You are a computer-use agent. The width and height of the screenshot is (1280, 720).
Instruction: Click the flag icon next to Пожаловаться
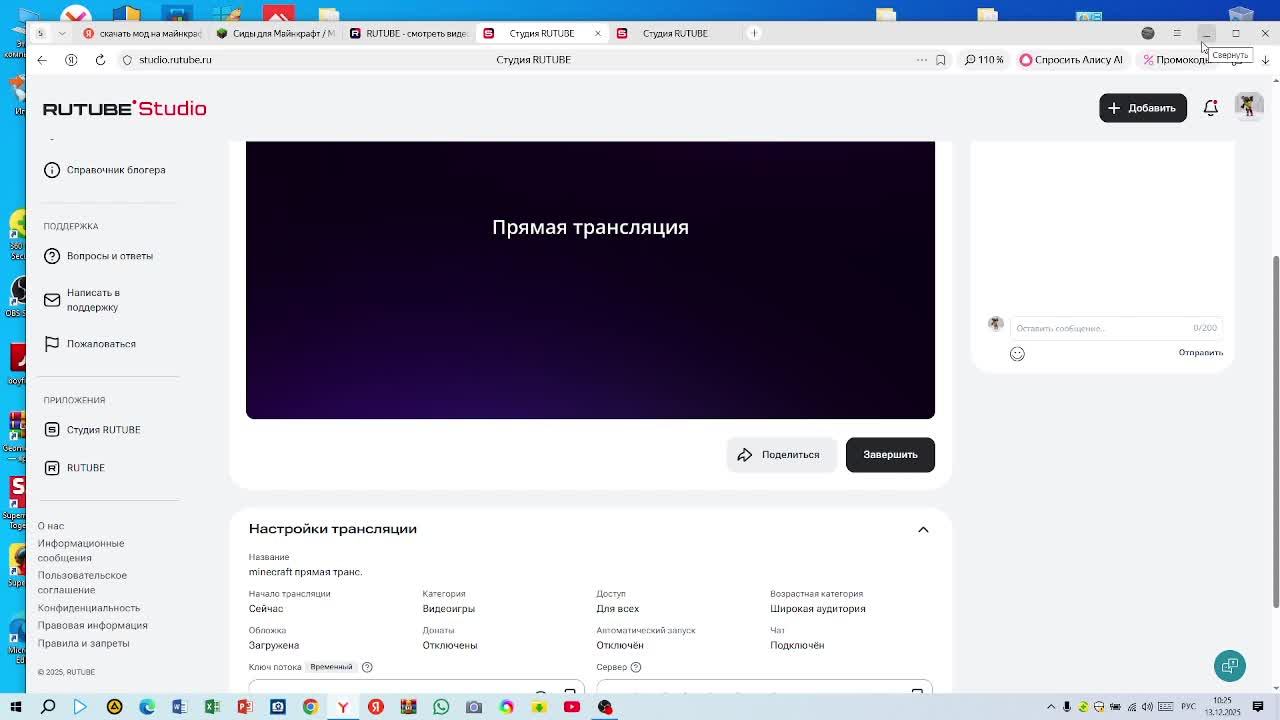(x=52, y=344)
